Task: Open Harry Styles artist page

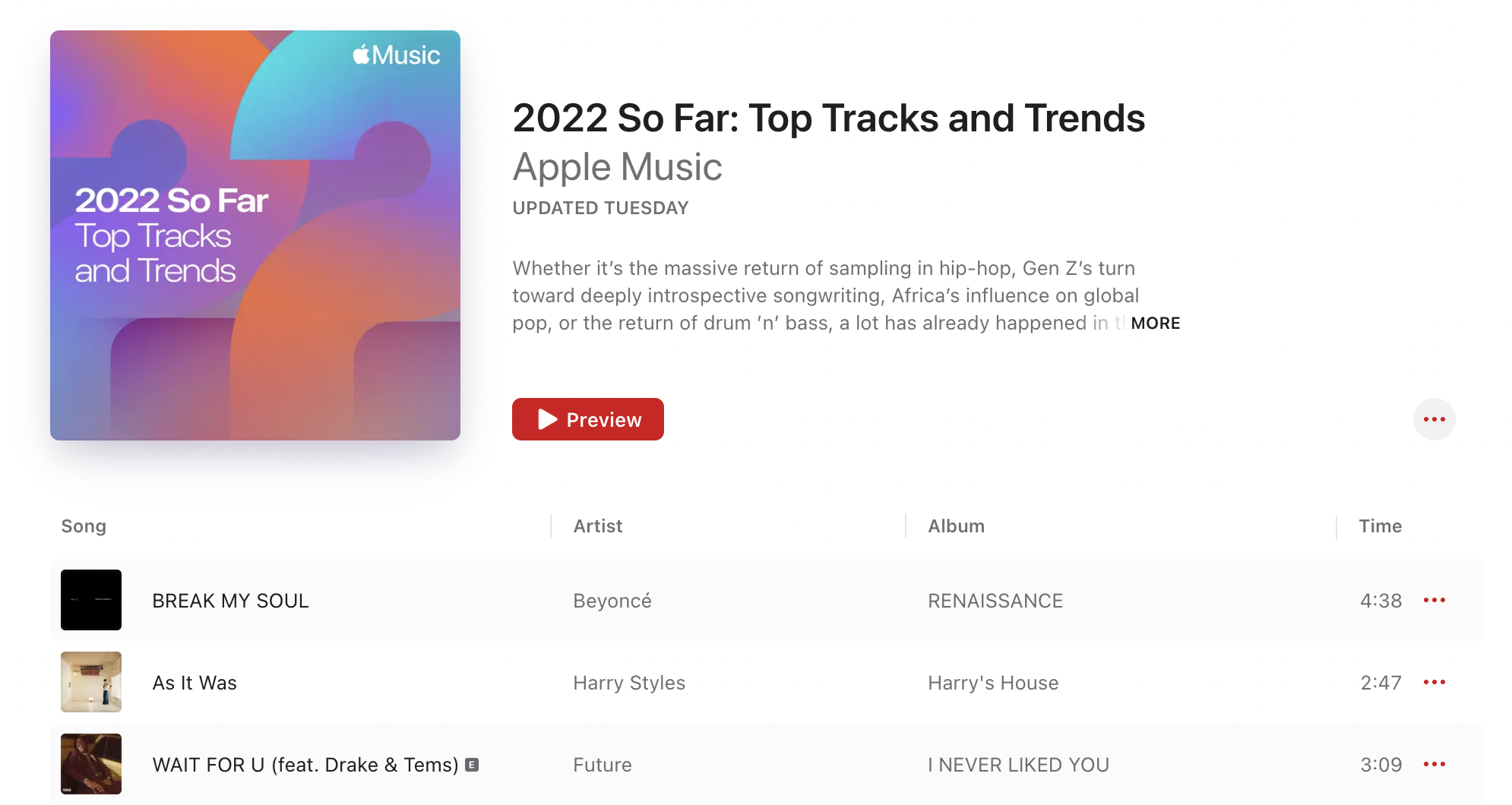Action: pos(629,683)
